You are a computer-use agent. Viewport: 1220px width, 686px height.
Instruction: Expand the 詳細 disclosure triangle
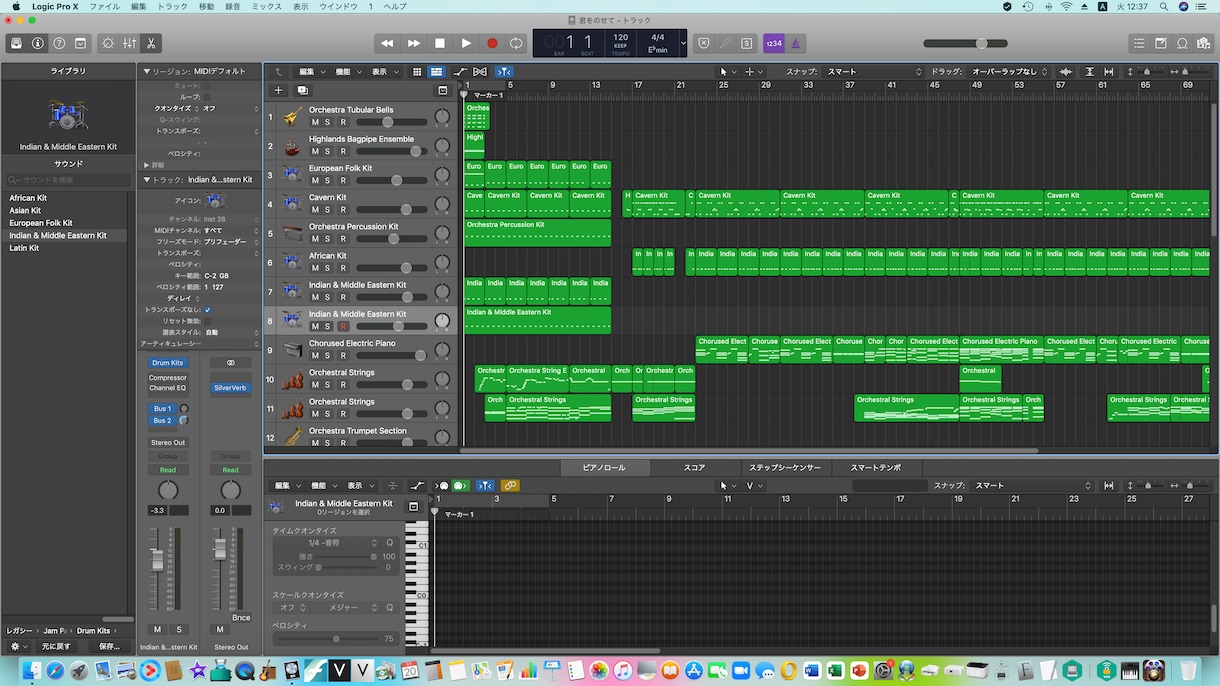pyautogui.click(x=147, y=165)
